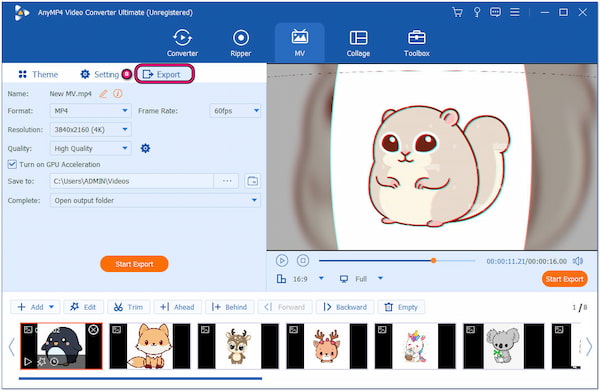Open the shopping cart purchase icon
The width and height of the screenshot is (600, 391).
[x=457, y=12]
